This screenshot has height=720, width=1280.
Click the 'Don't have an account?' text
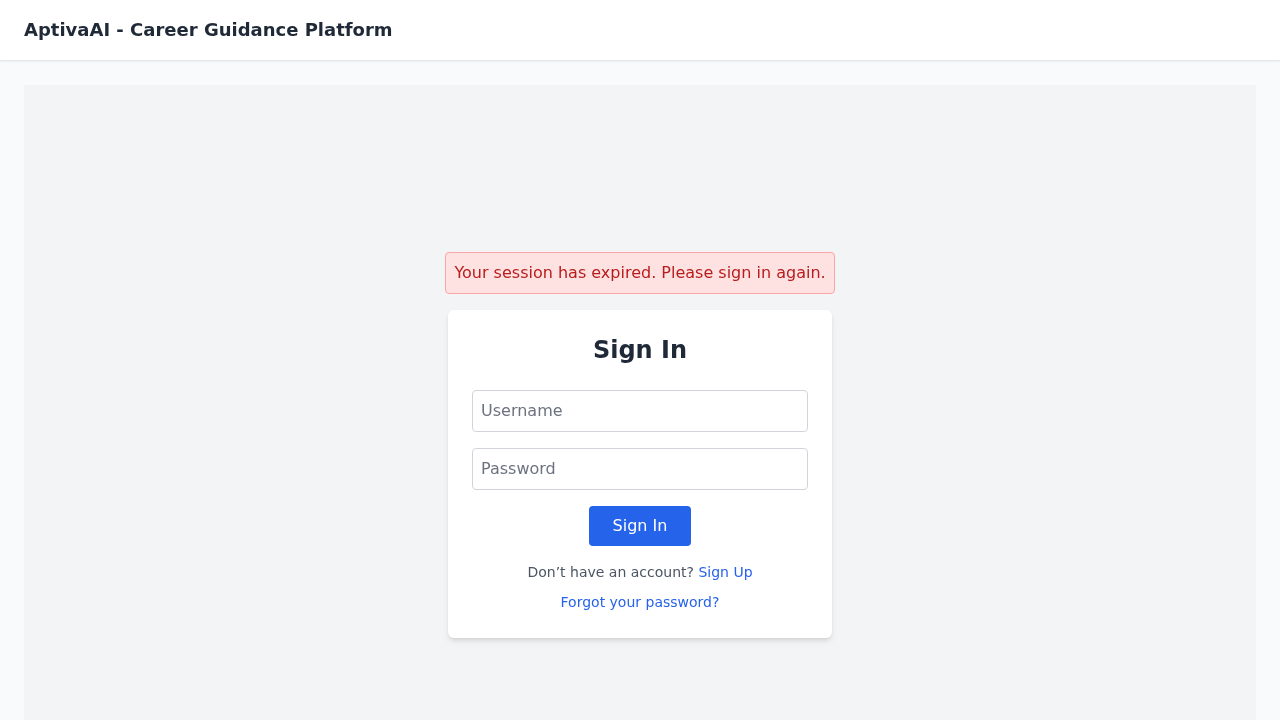(610, 572)
